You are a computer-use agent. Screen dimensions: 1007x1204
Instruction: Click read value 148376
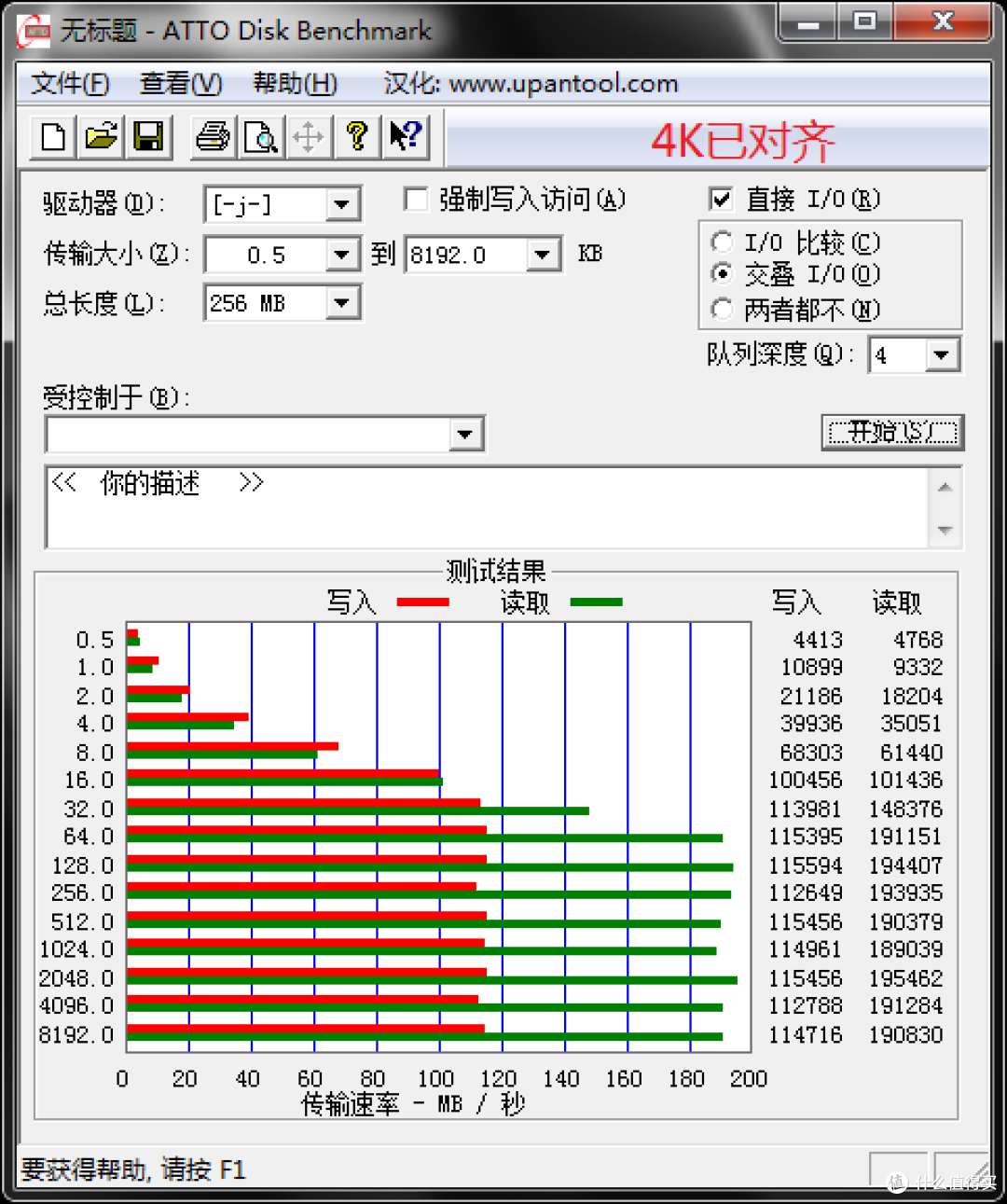[x=906, y=809]
